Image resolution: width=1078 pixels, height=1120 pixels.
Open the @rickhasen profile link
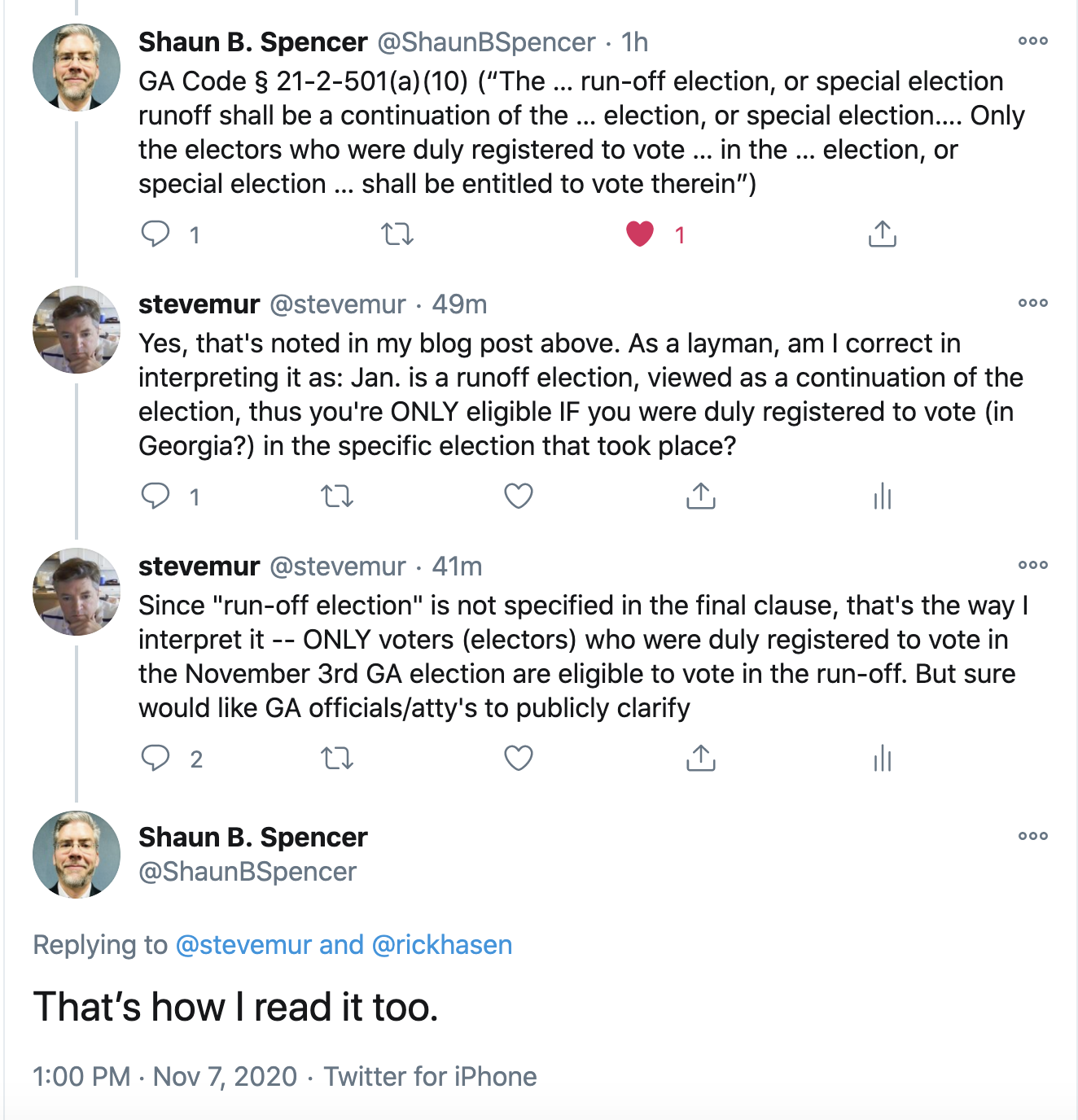pos(441,945)
